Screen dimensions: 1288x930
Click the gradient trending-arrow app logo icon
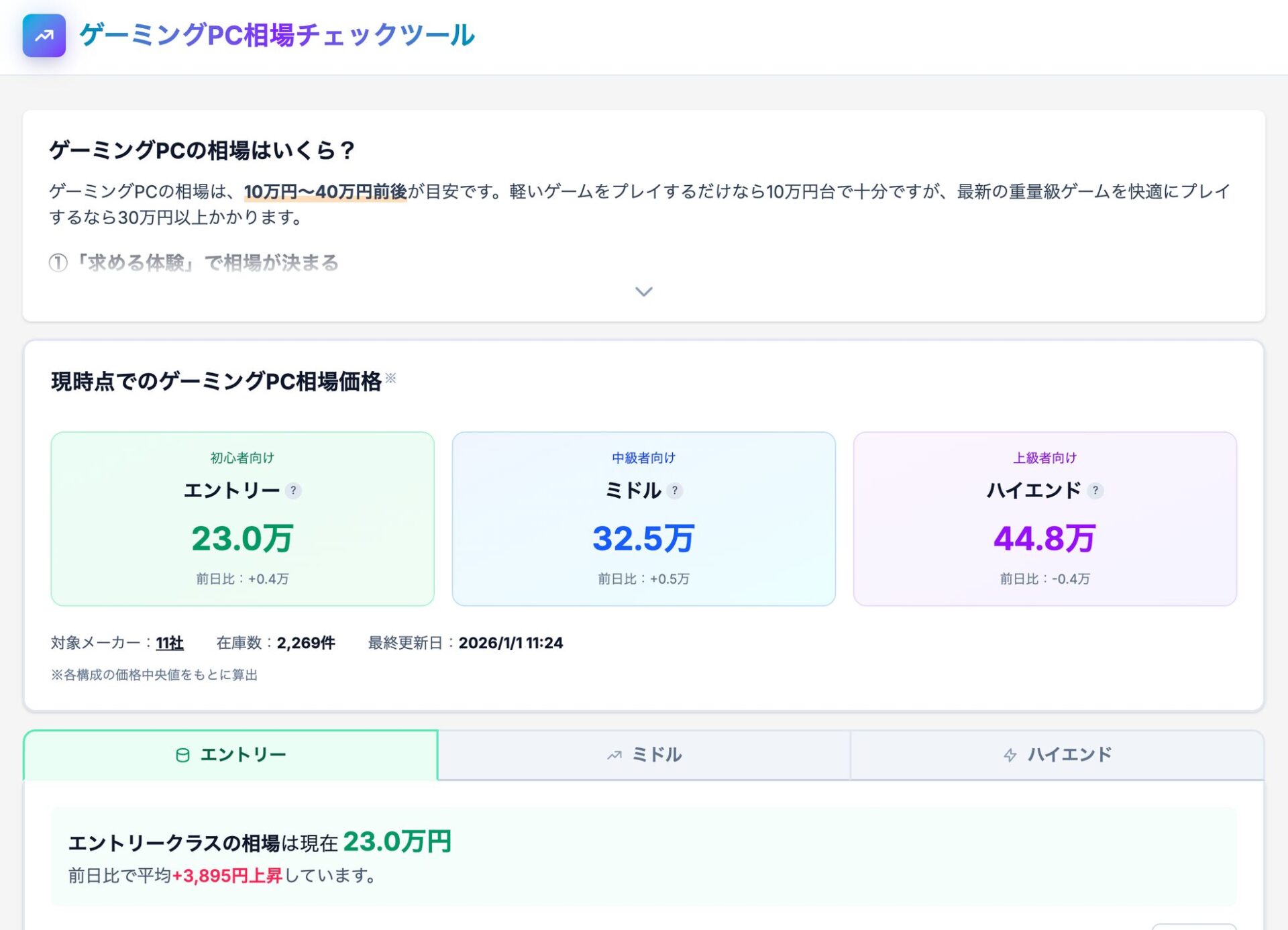click(44, 35)
